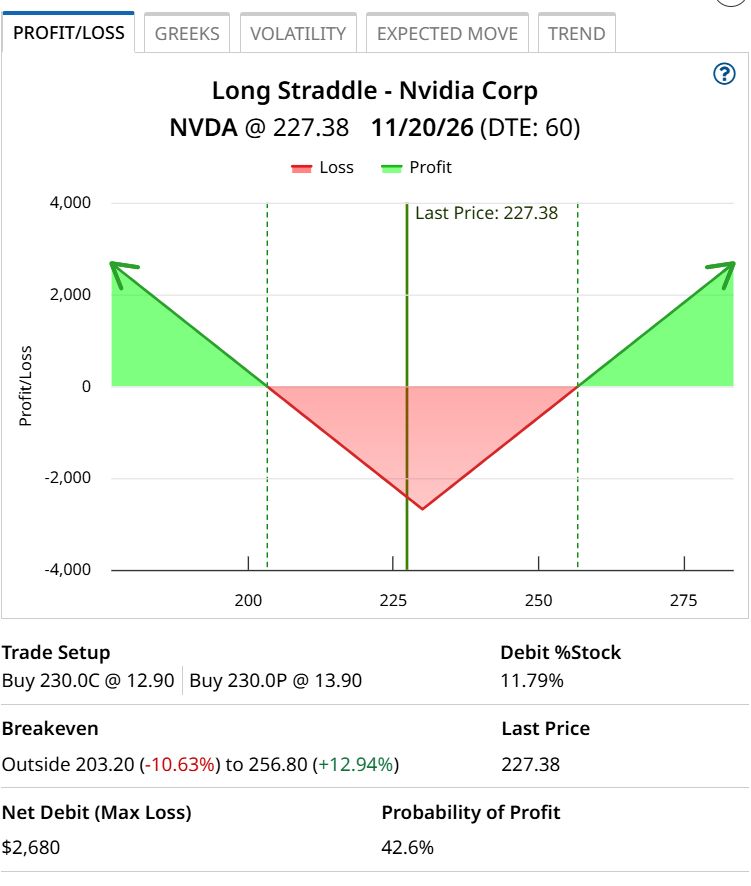Image resolution: width=751 pixels, height=886 pixels.
Task: Click the upper breakeven dashed line
Action: [578, 386]
